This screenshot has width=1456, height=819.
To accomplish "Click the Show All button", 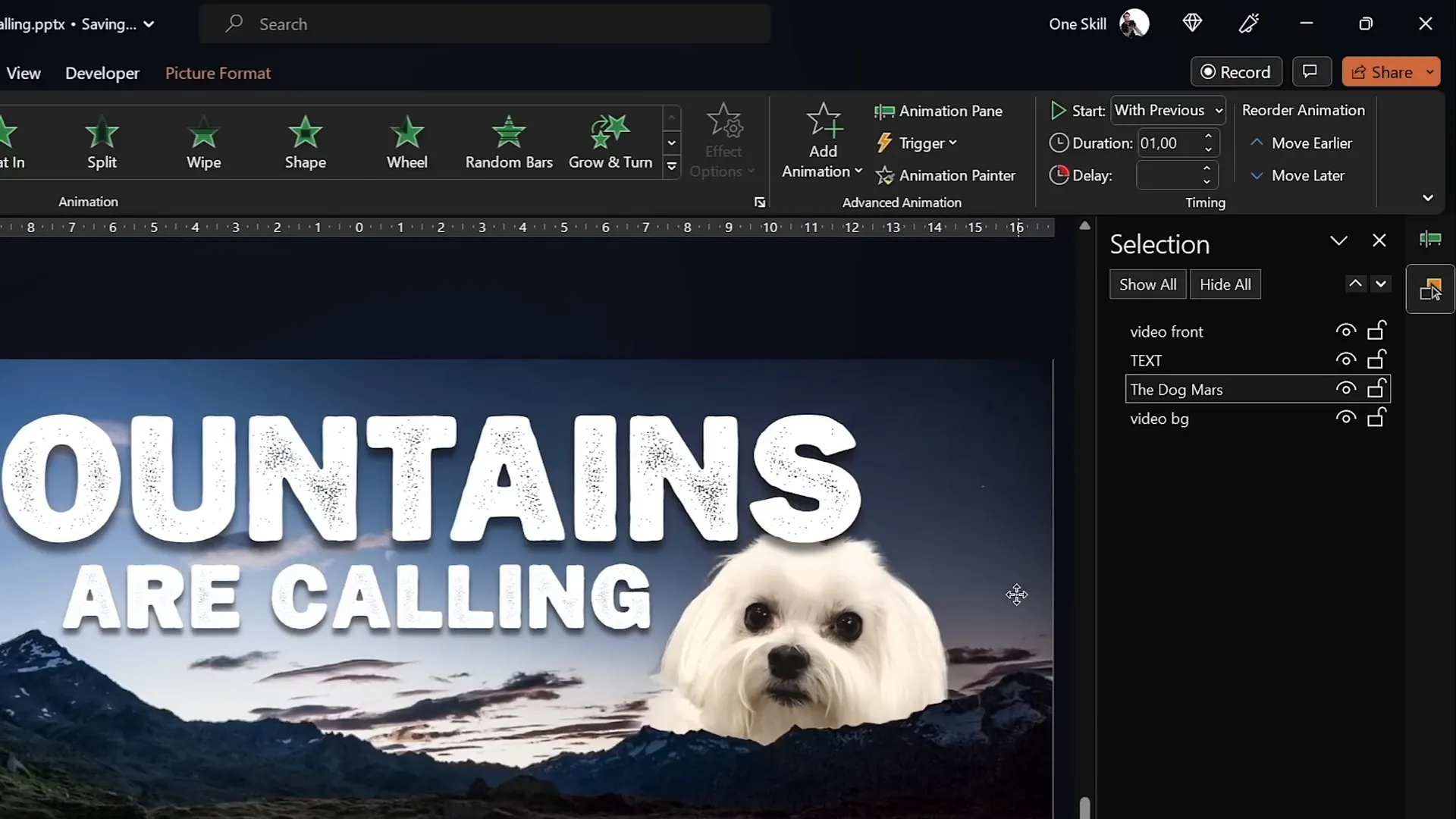I will pos(1147,284).
